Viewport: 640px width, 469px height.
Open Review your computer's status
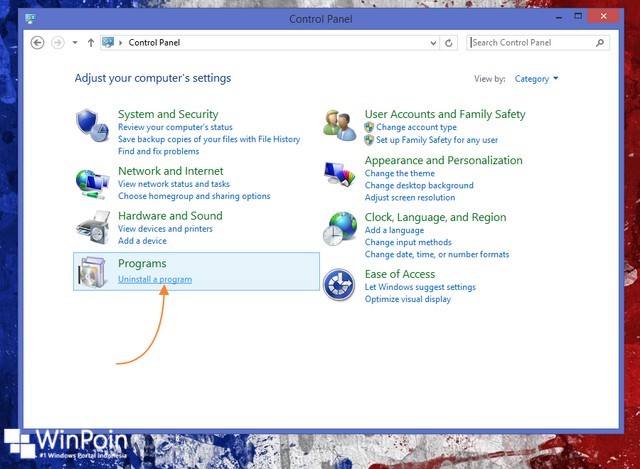point(175,127)
